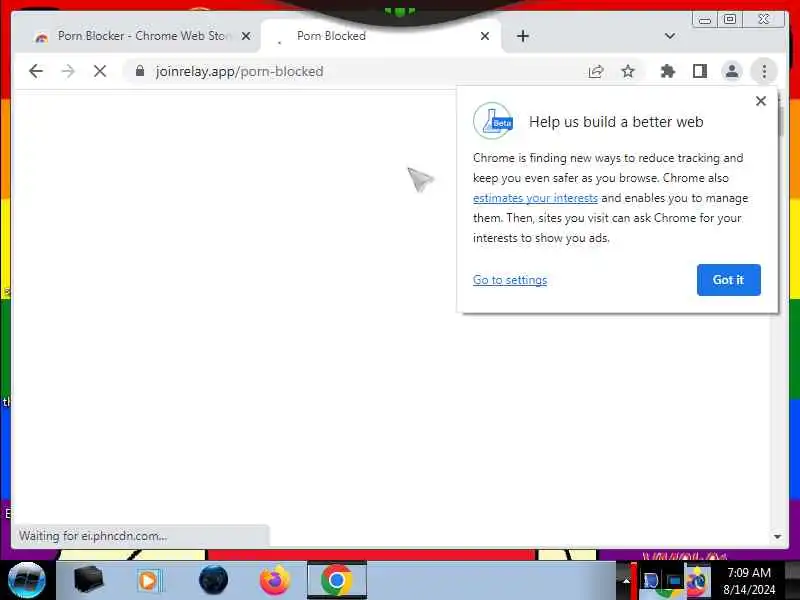800x600 pixels.
Task: Open the Windows Start menu
Action: pyautogui.click(x=27, y=580)
